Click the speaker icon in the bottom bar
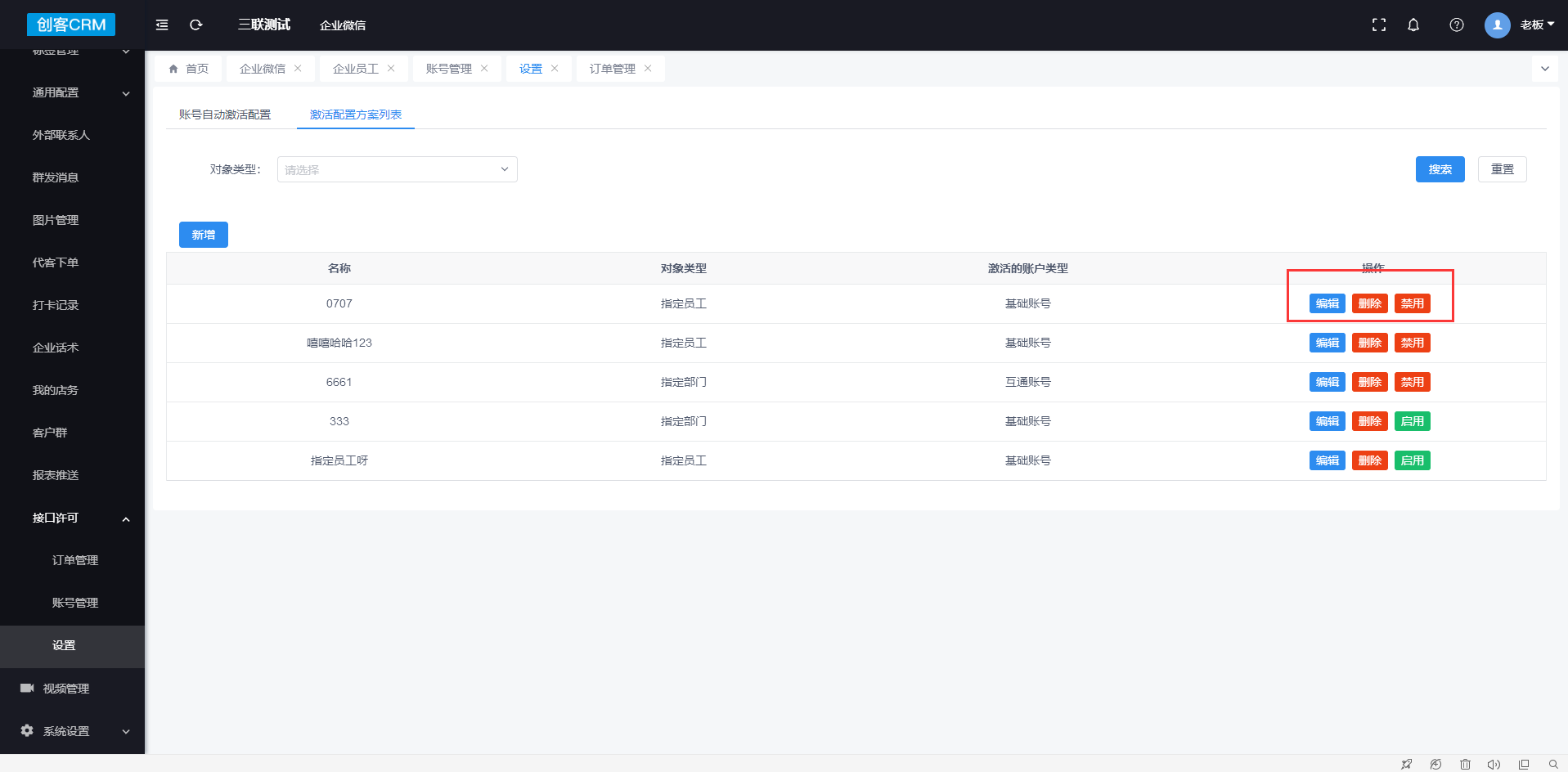 tap(1494, 764)
